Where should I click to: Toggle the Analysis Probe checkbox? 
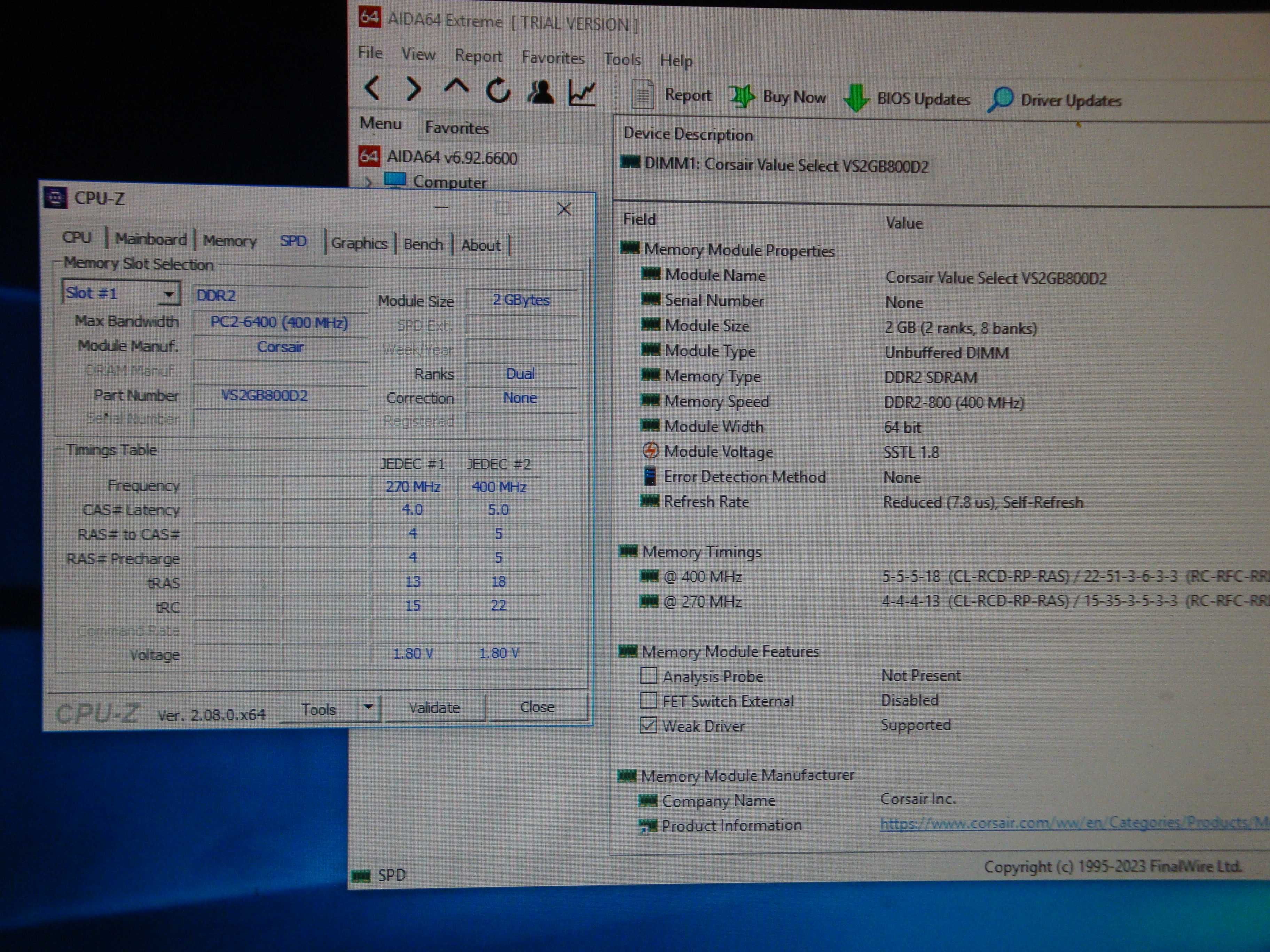click(649, 675)
